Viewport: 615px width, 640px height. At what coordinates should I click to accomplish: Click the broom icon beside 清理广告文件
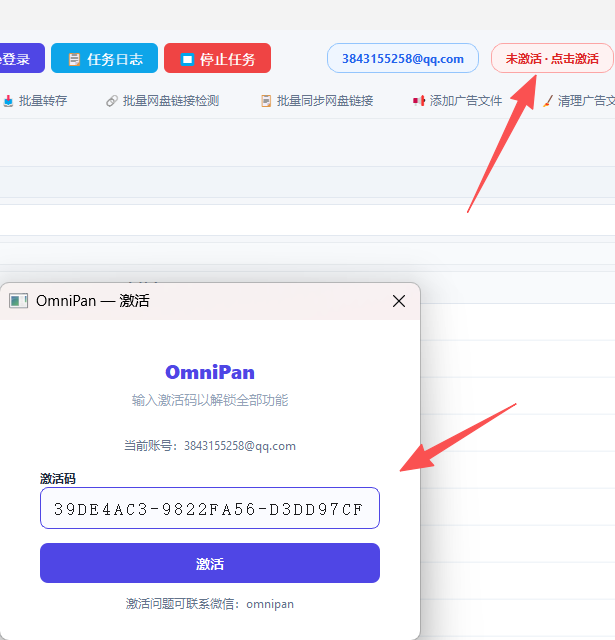[548, 101]
